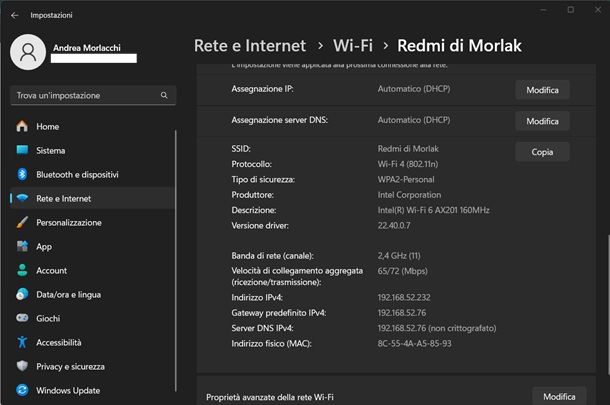Click the user name Andrea Morlacchi
Image resolution: width=610 pixels, height=405 pixels.
87,48
